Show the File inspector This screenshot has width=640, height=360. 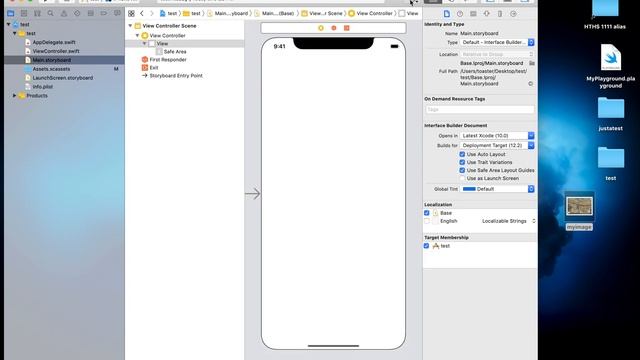tap(447, 14)
